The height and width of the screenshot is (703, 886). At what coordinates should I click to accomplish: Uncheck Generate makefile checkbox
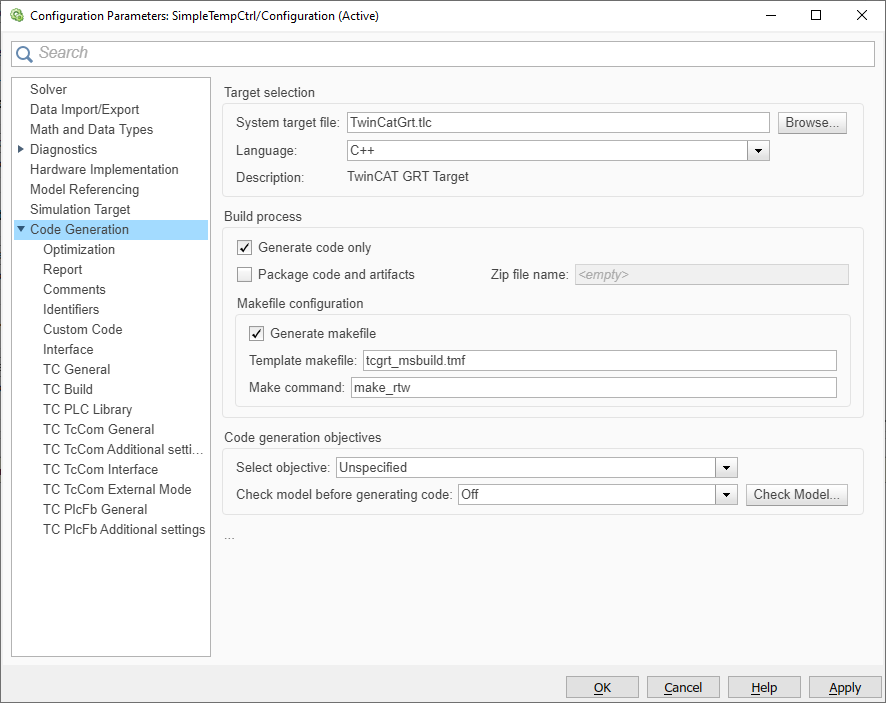coord(257,333)
